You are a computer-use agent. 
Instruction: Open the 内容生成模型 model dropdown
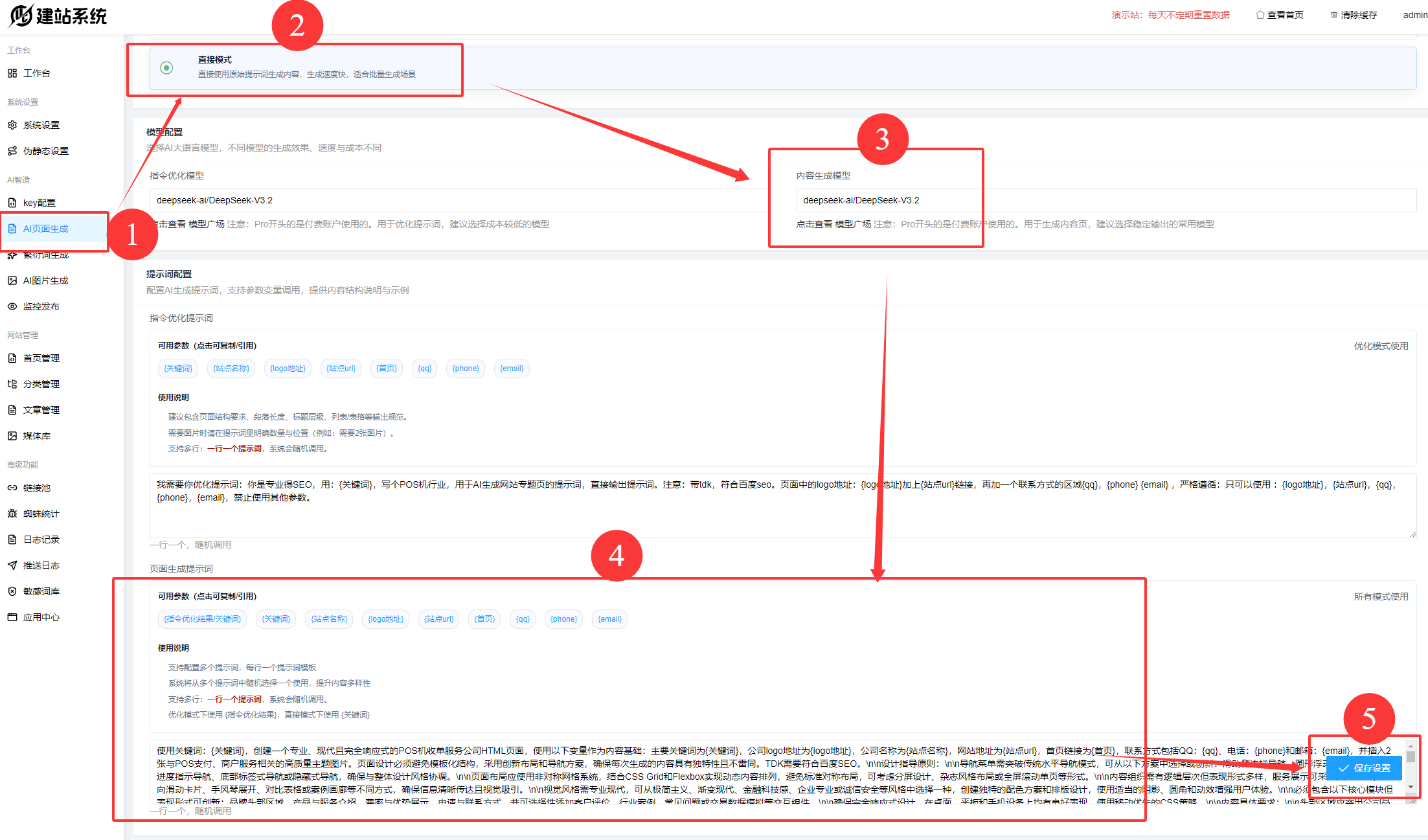[1101, 200]
